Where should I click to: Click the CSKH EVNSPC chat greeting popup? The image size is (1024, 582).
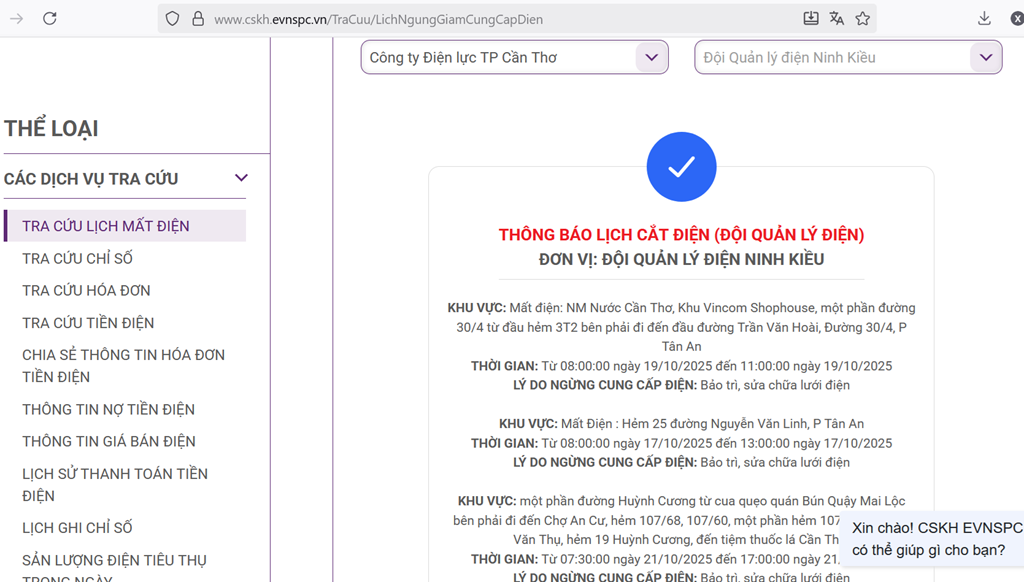point(935,538)
